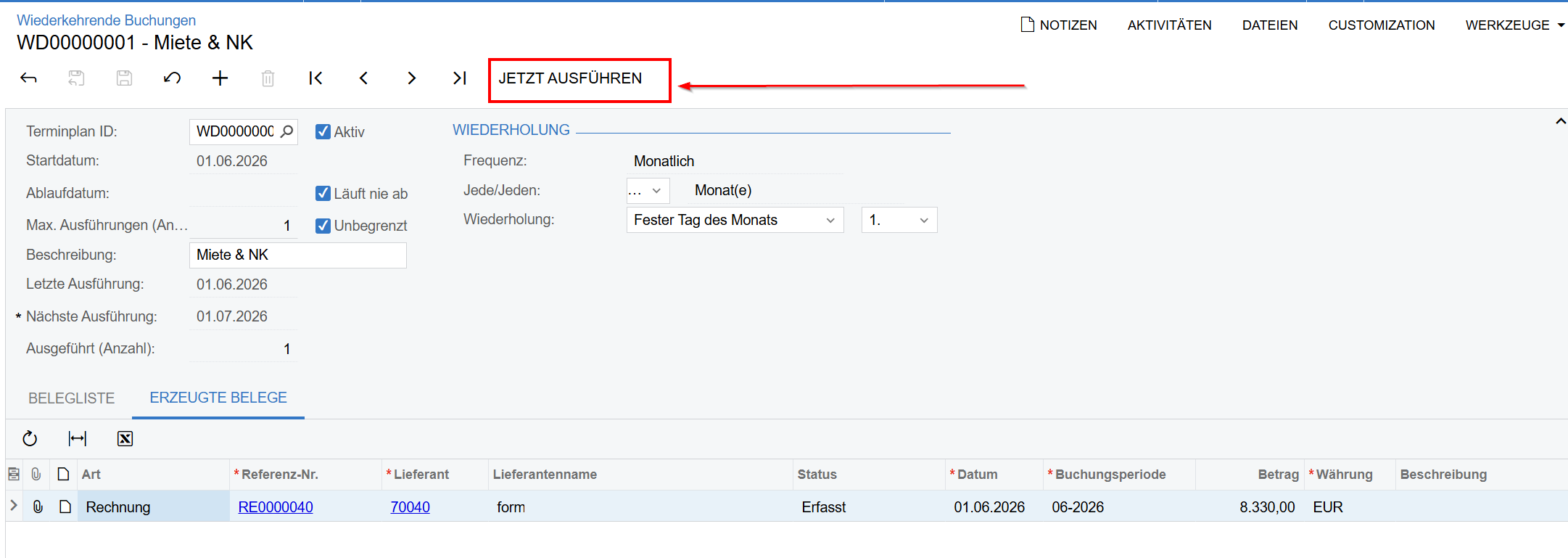This screenshot has width=1568, height=558.
Task: Refresh the generated documents grid
Action: pyautogui.click(x=30, y=438)
